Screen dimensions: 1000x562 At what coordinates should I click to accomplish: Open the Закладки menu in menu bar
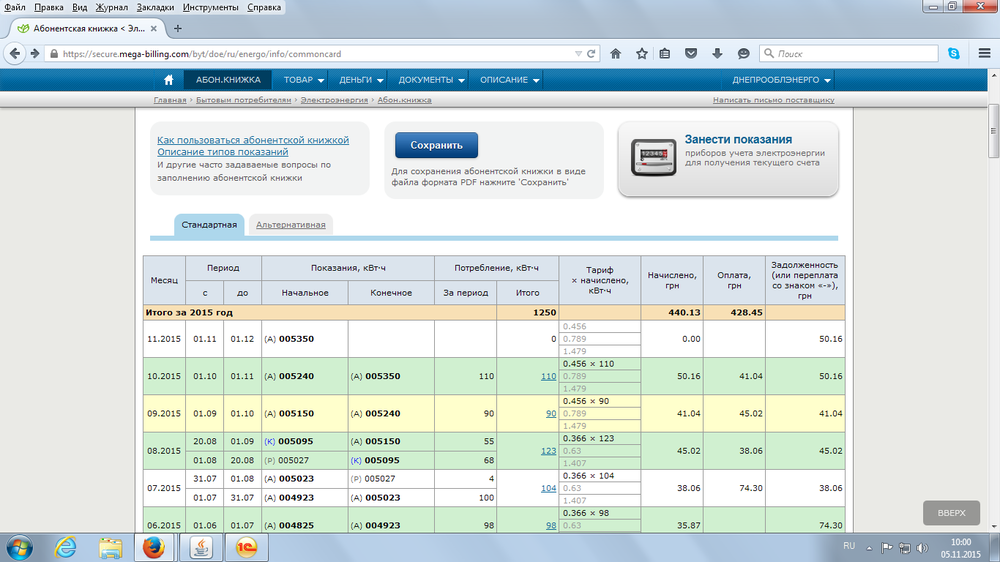(x=158, y=7)
